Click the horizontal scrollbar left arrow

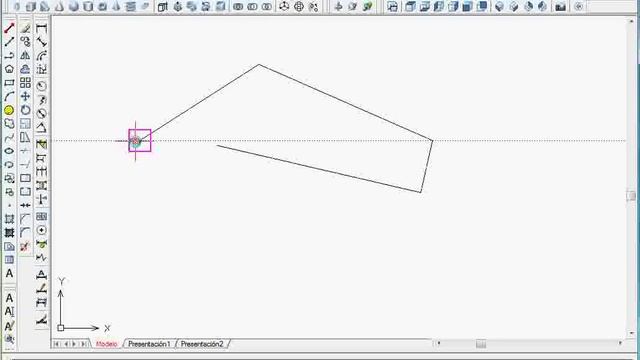(x=439, y=344)
